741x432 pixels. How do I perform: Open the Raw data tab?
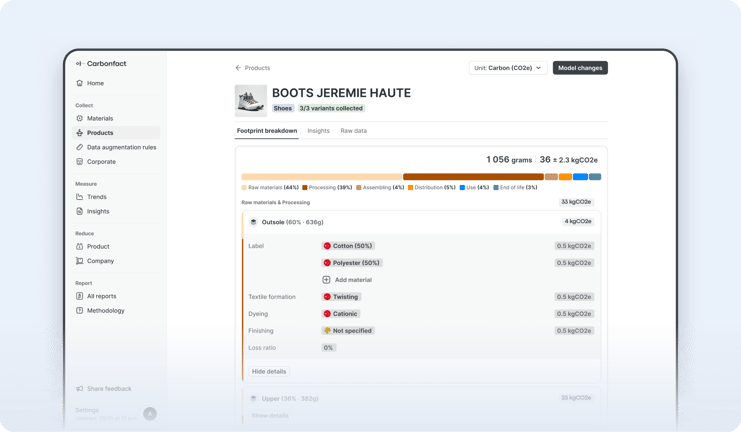[x=353, y=131]
